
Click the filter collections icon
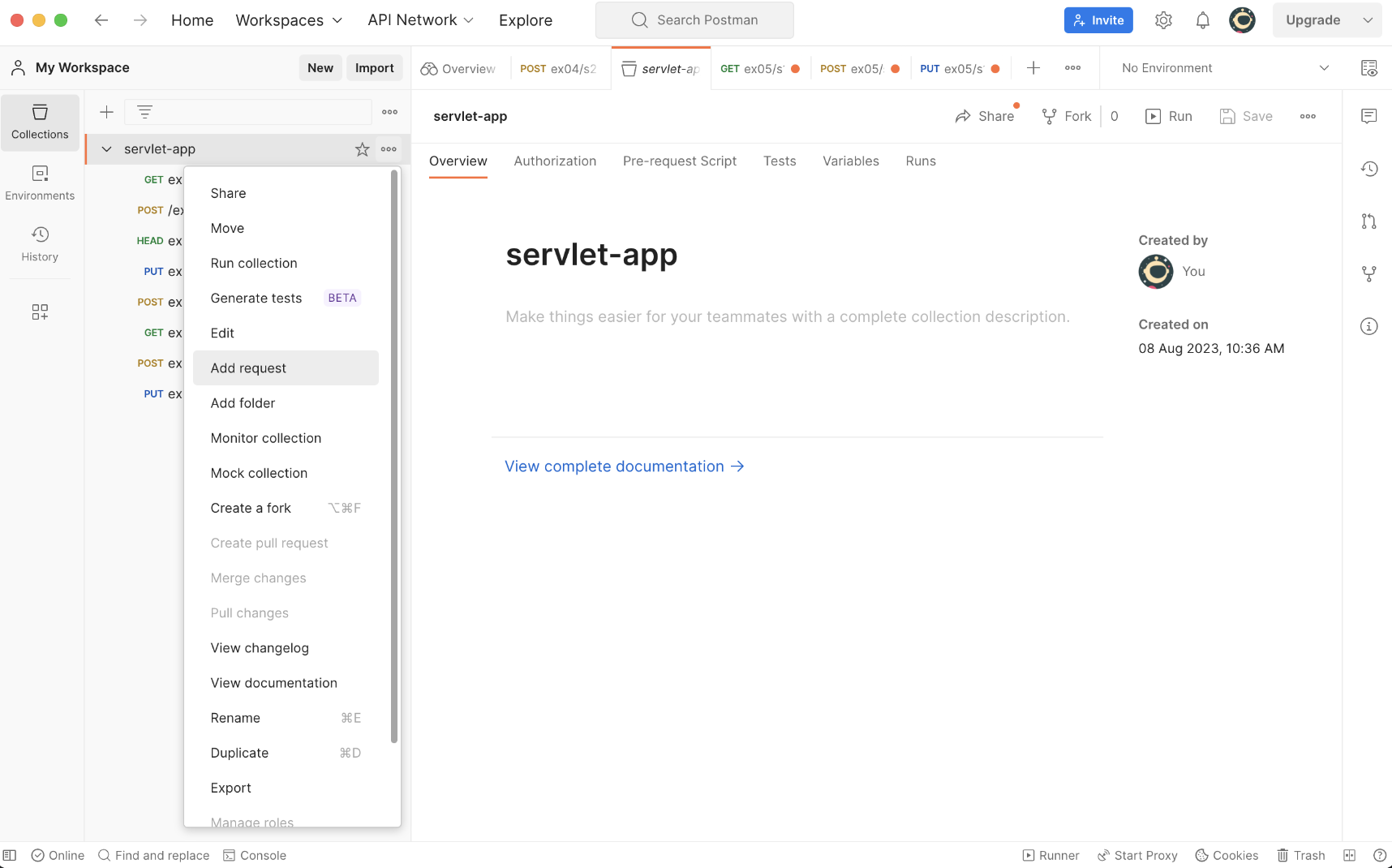pos(144,112)
